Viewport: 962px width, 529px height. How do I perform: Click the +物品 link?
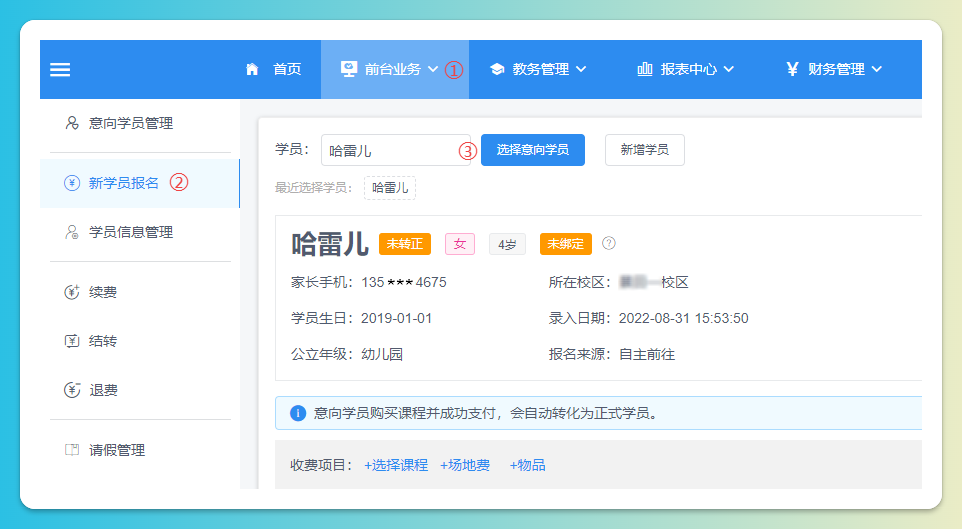[527, 465]
